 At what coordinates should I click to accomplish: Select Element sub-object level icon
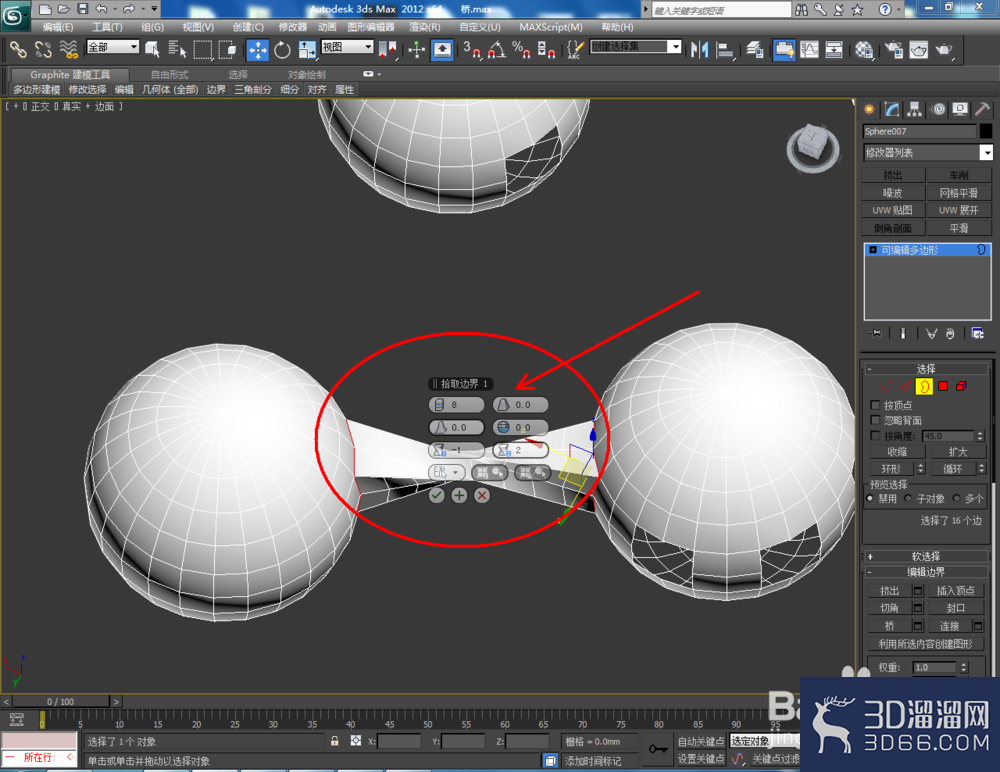[x=961, y=386]
